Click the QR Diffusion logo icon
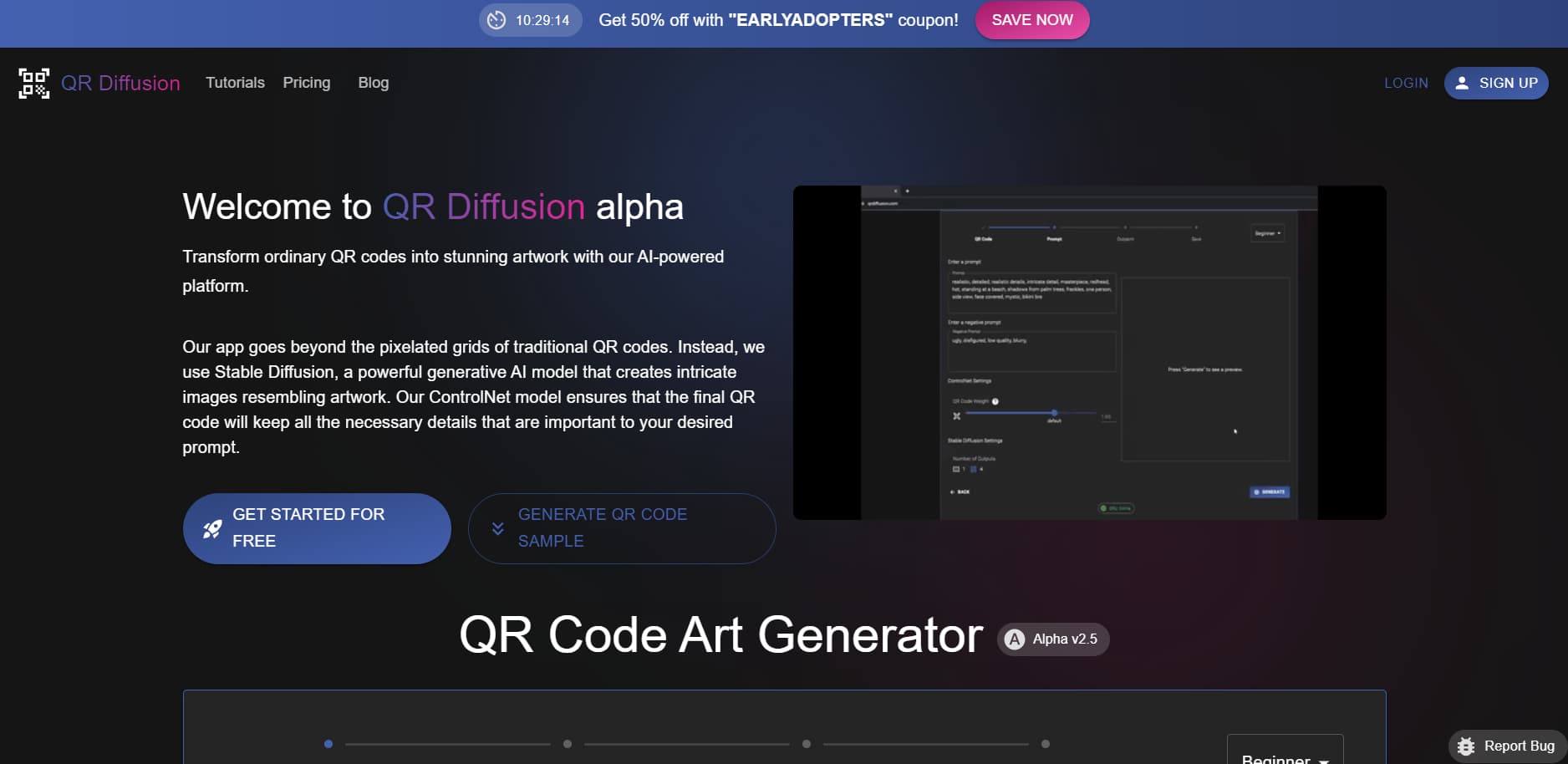1568x764 pixels. (34, 84)
